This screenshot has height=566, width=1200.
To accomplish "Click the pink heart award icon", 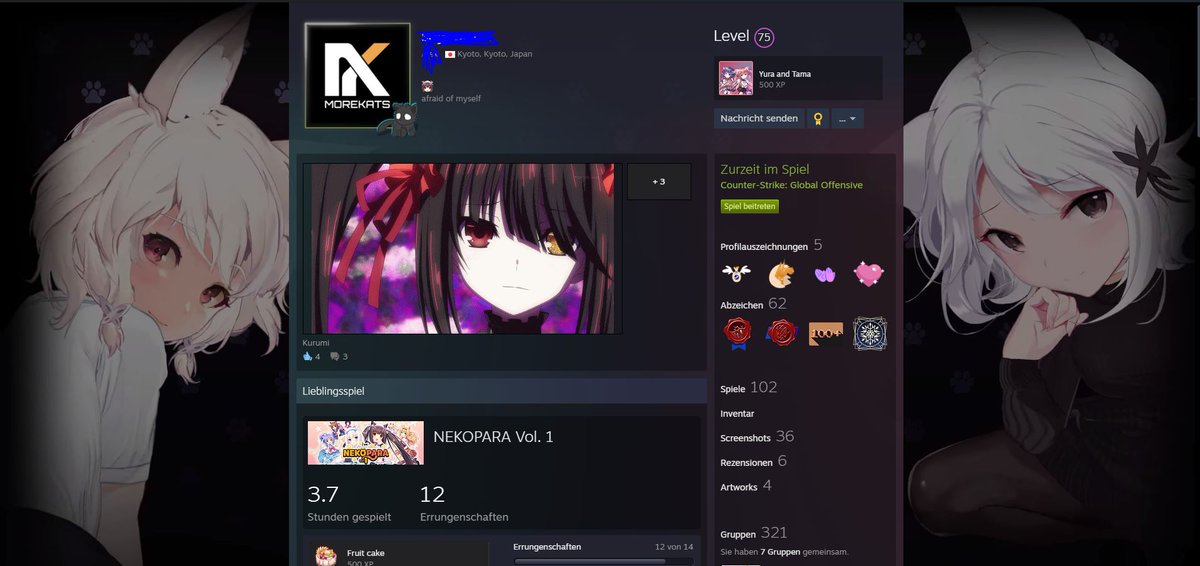I will 869,273.
